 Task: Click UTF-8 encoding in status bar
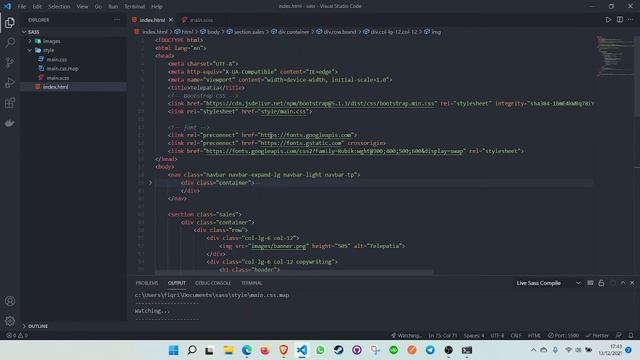tap(497, 336)
